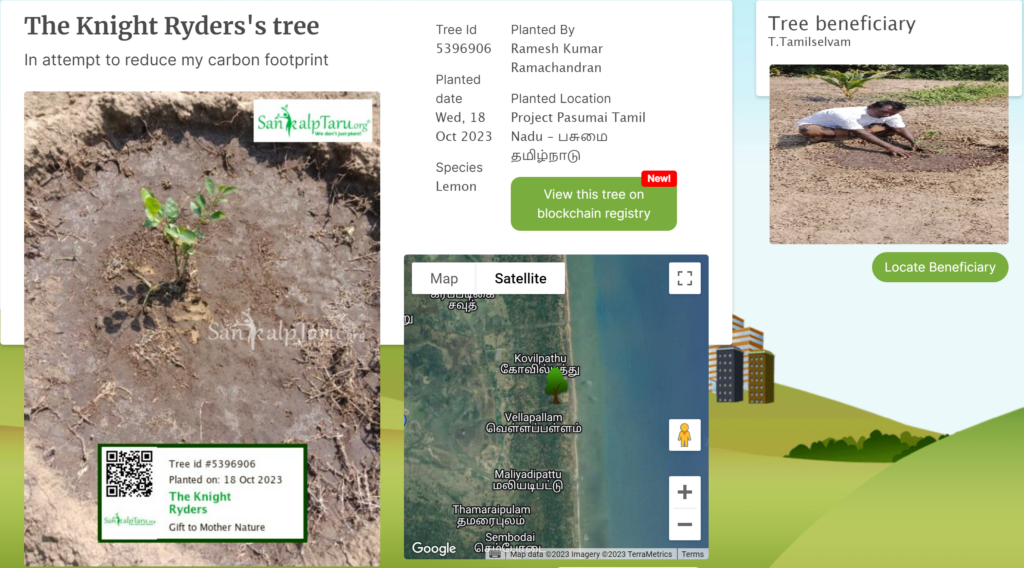Click the New! badge on the blockchain button

659,178
